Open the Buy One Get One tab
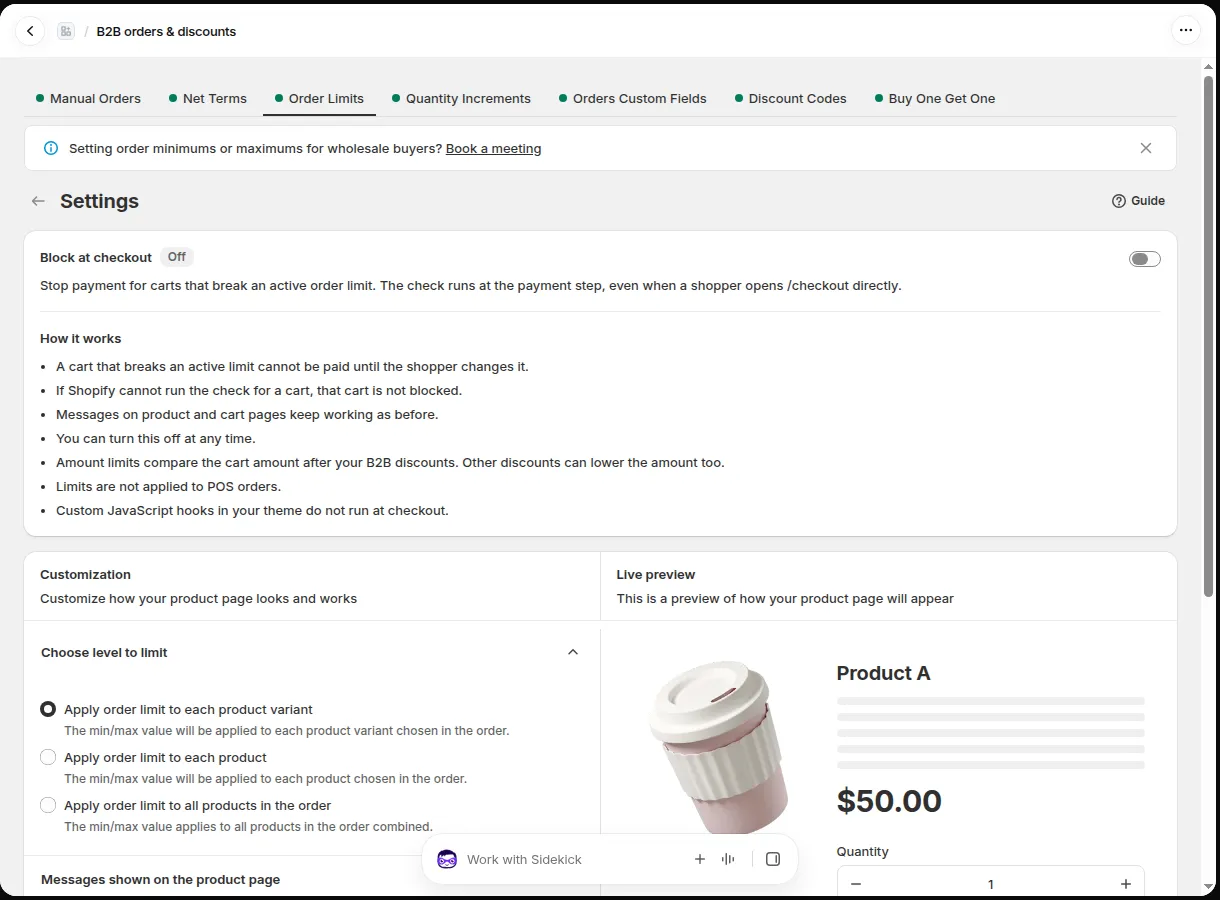Screen dimensions: 1220x900 pos(935,98)
